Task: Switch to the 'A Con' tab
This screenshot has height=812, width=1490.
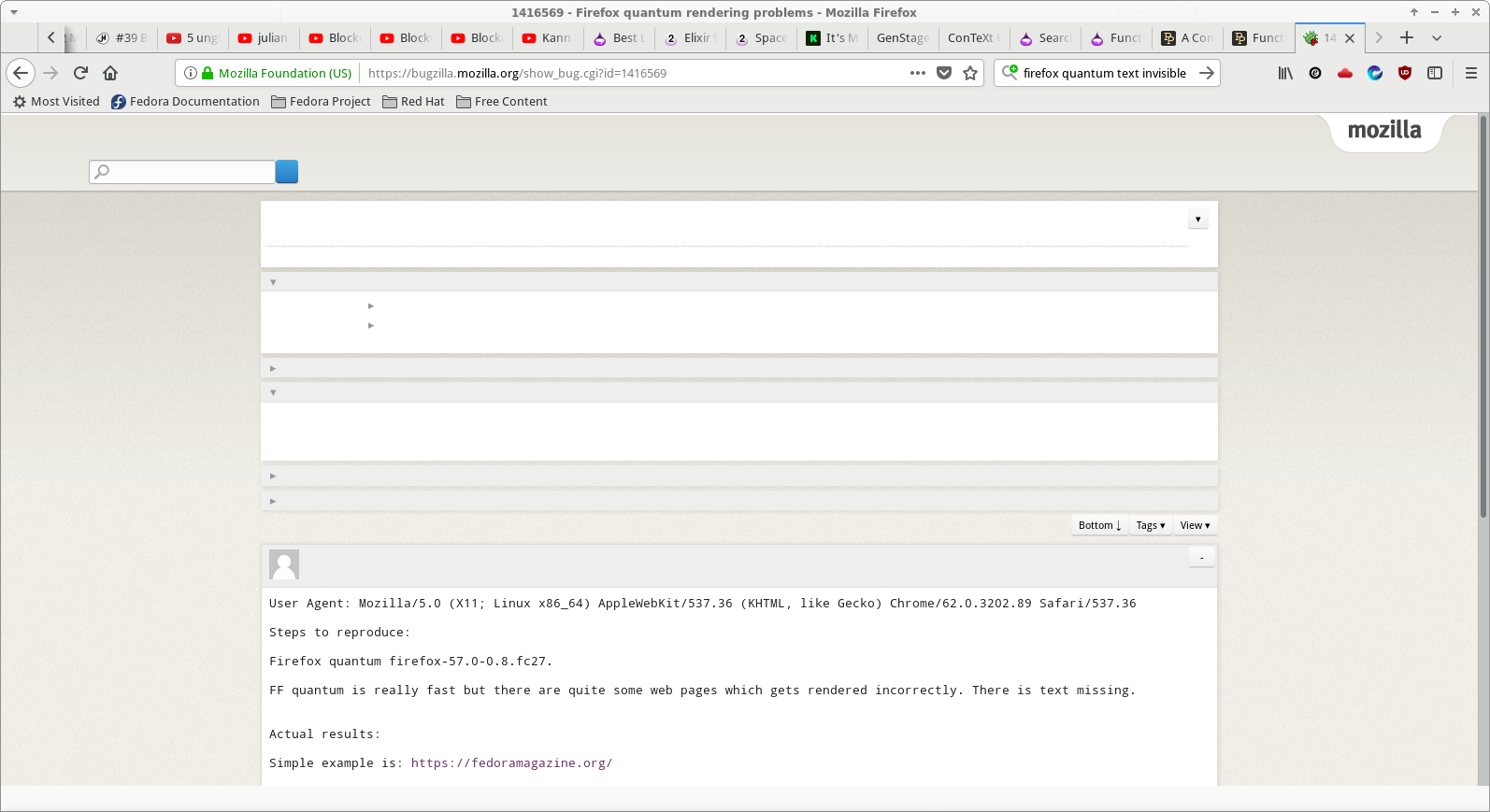Action: (1187, 38)
